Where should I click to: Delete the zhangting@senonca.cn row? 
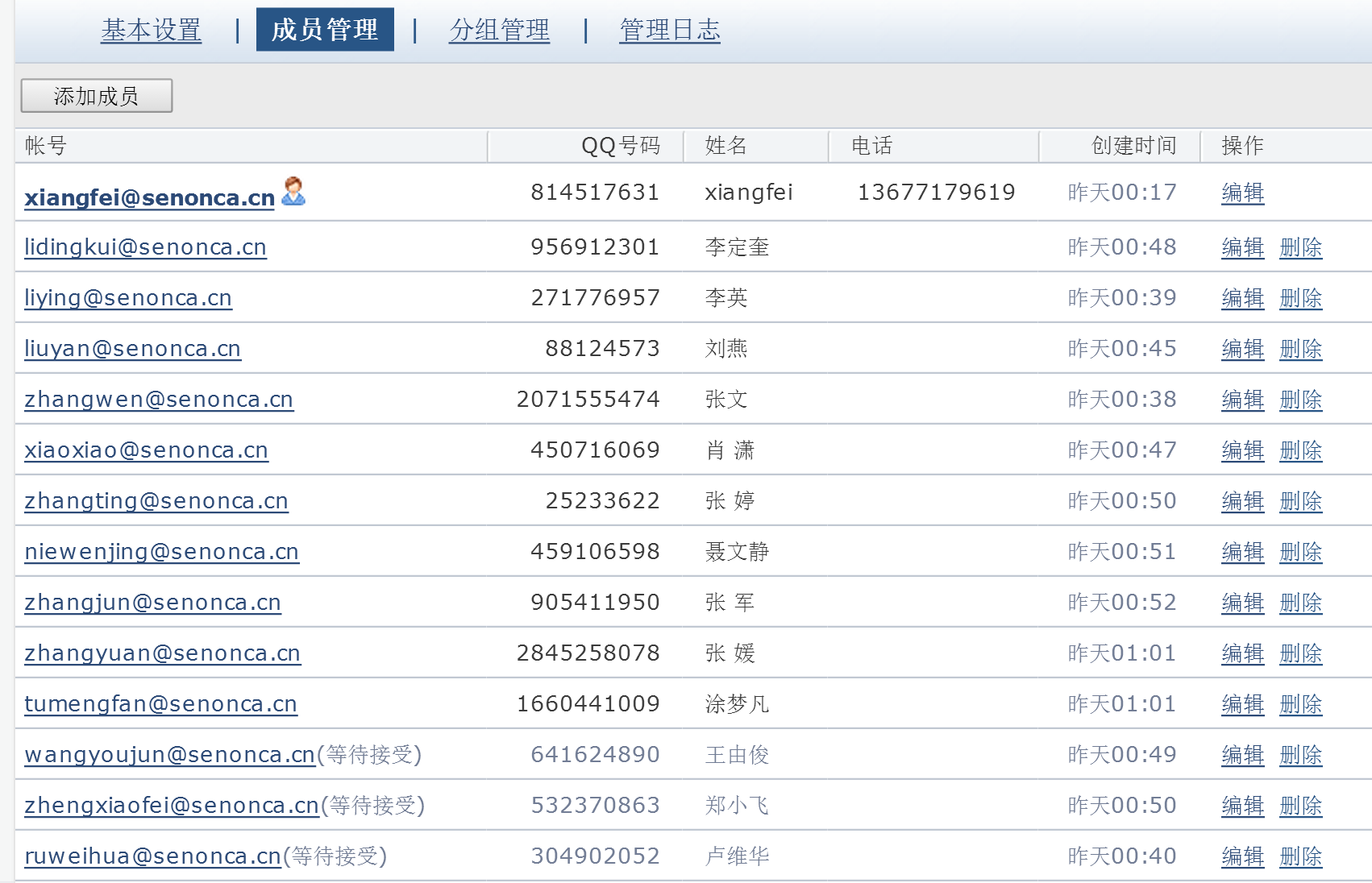pos(1301,501)
